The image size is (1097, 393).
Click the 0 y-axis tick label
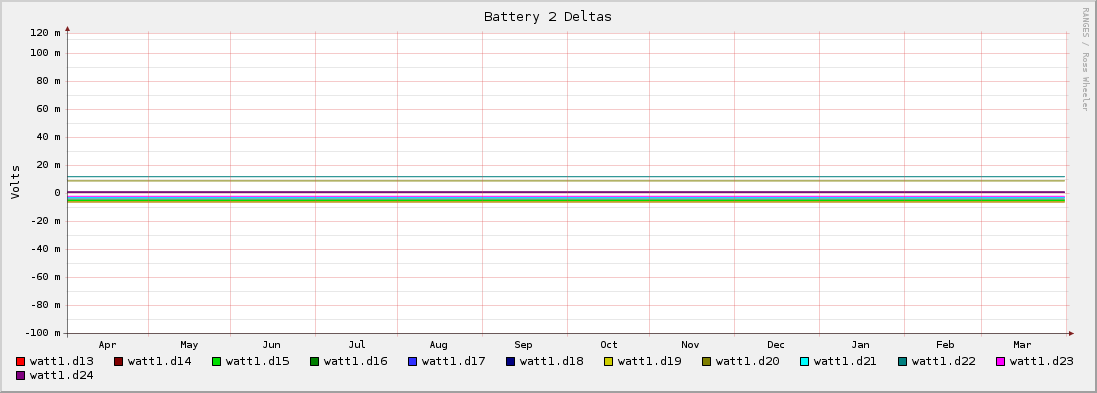(57, 193)
